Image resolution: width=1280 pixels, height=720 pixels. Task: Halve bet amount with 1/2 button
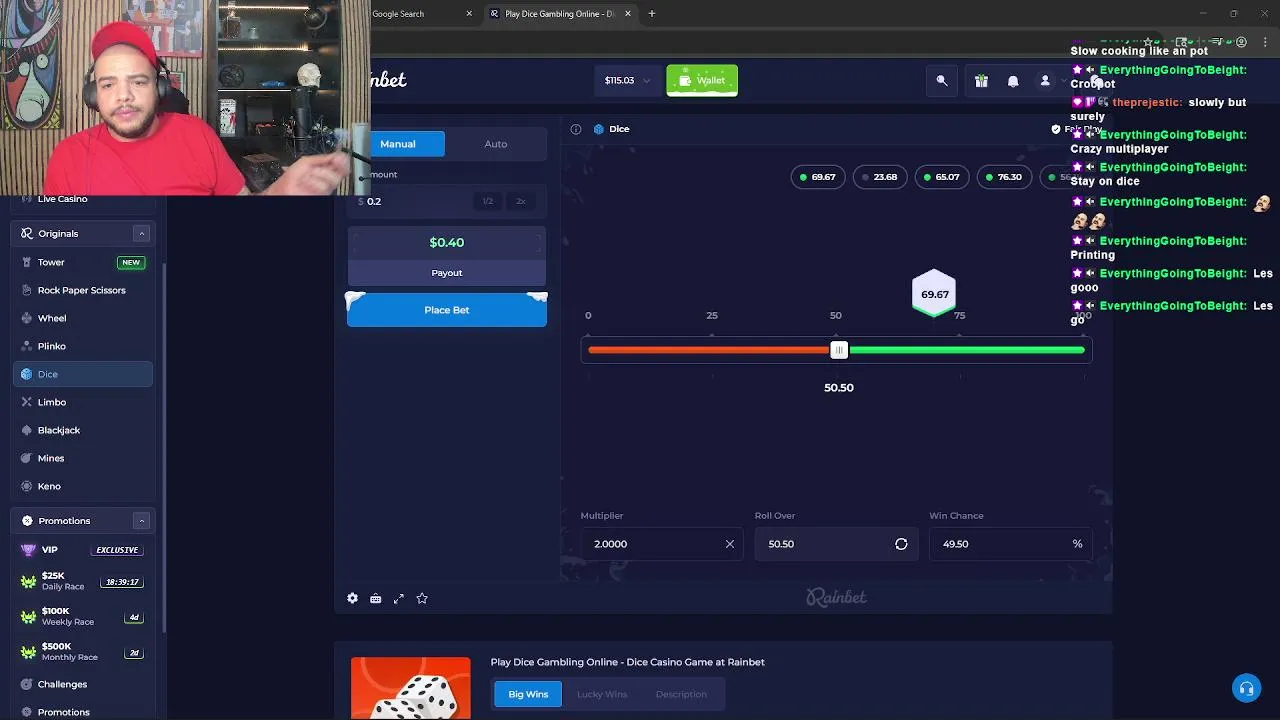[x=488, y=201]
